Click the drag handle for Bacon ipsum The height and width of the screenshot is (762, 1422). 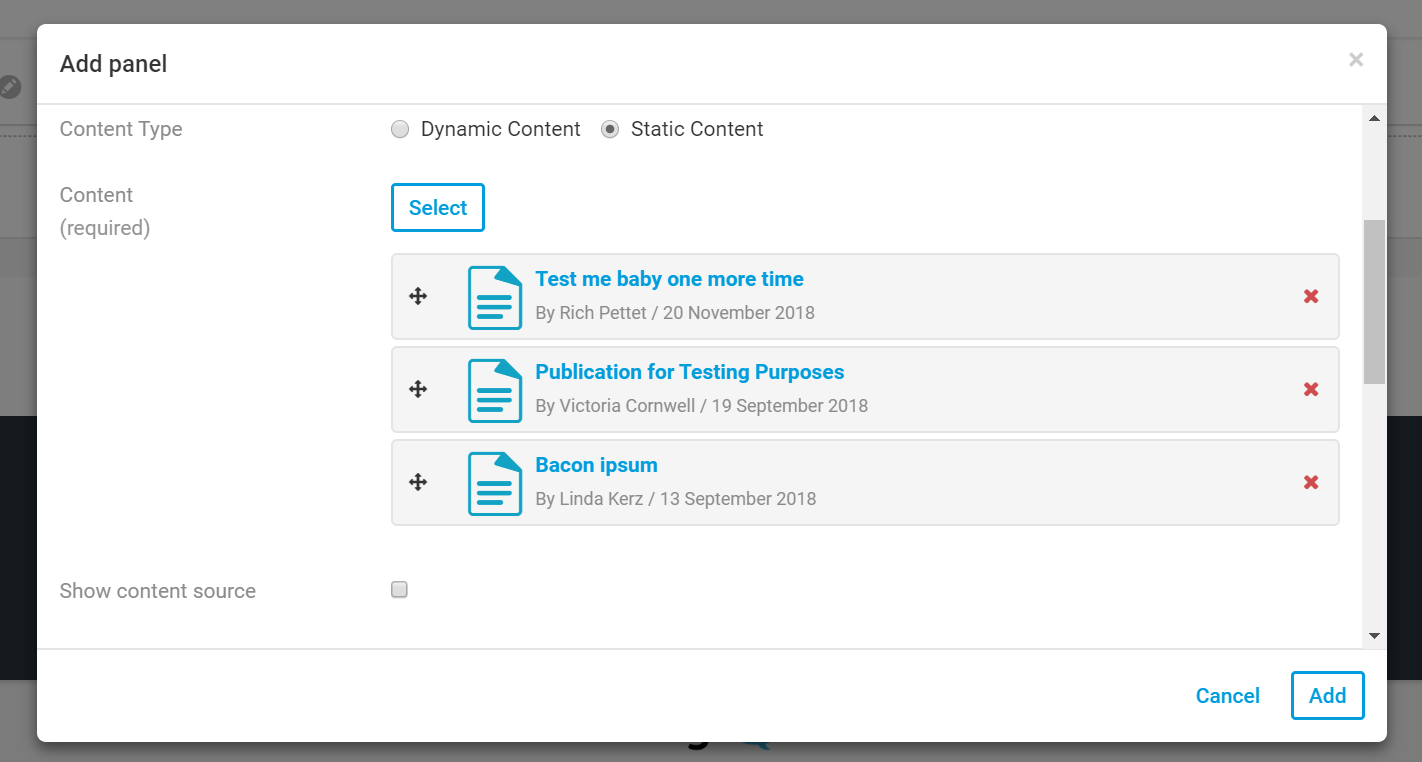coord(418,482)
